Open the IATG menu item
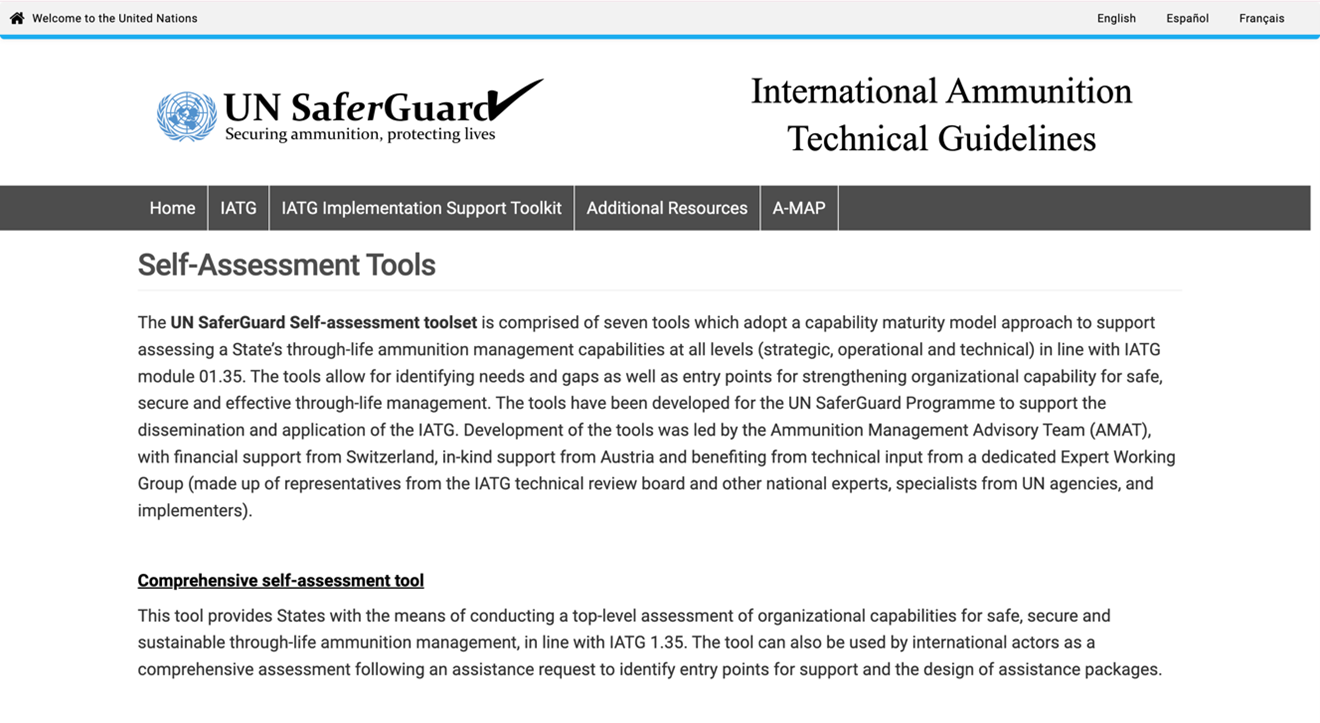This screenshot has height=723, width=1320. 238,208
